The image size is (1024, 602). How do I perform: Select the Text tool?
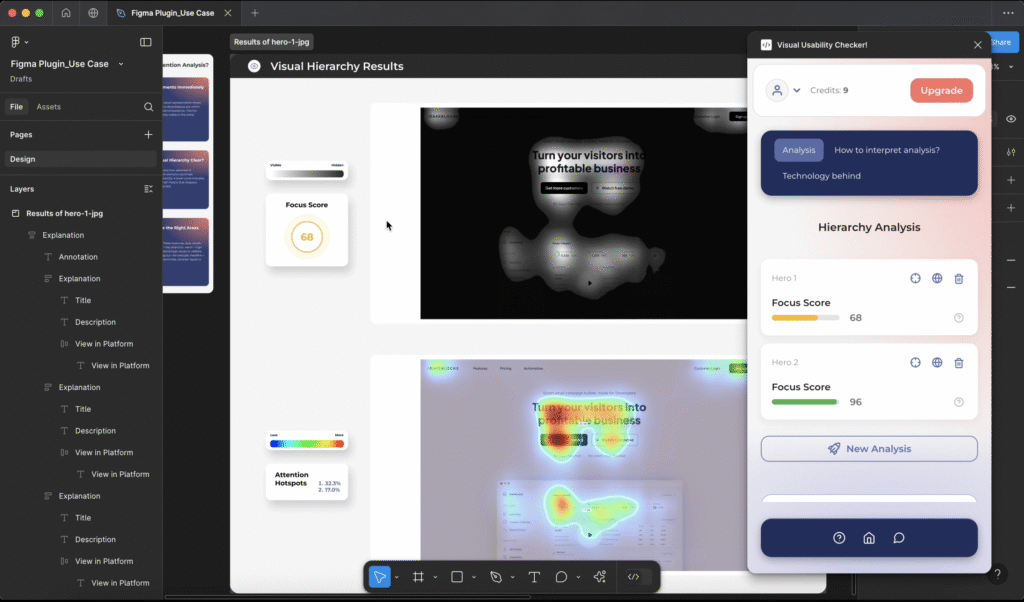click(x=534, y=577)
